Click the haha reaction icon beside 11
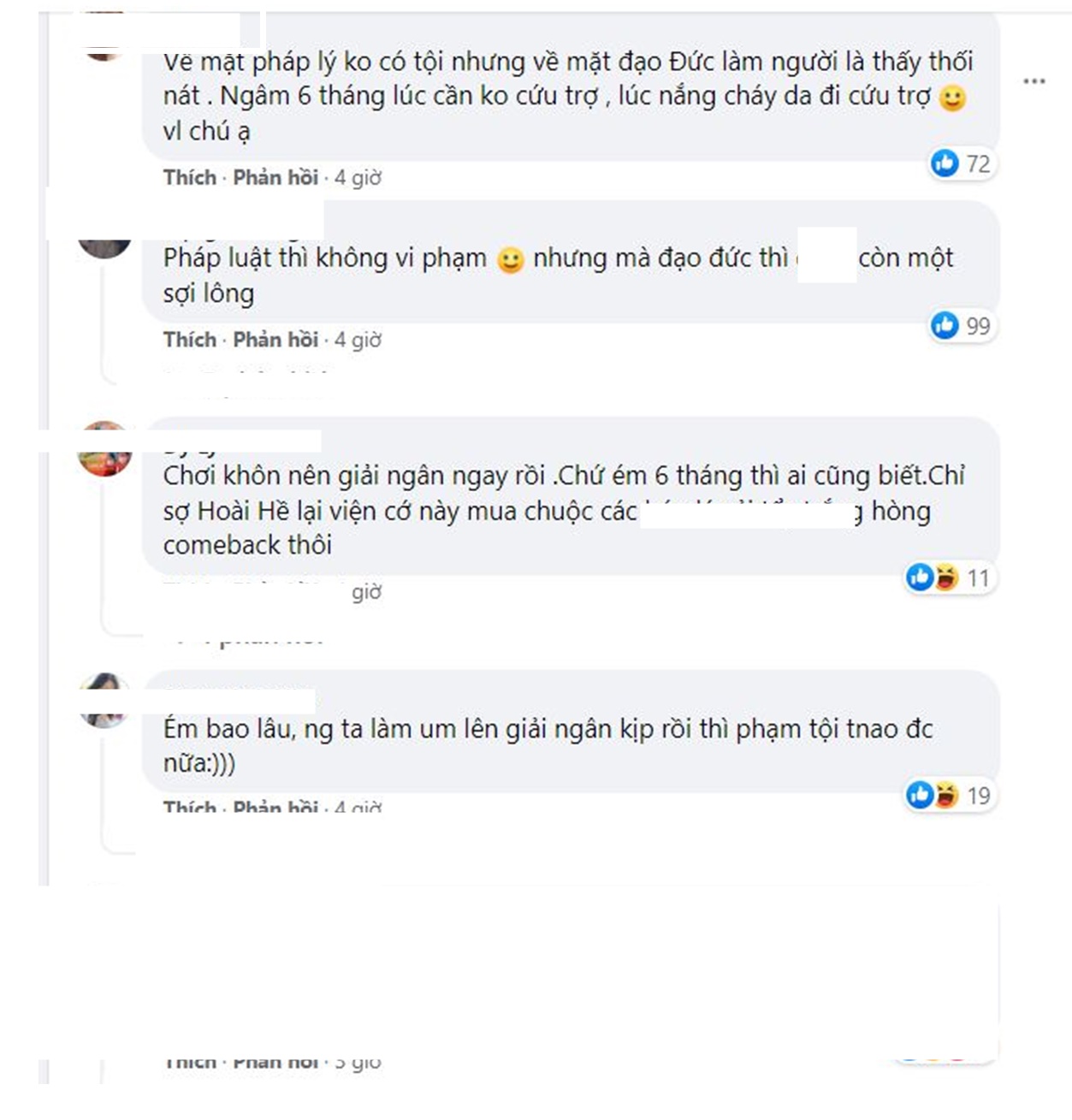Viewport: 1072px width, 1120px height. click(945, 578)
